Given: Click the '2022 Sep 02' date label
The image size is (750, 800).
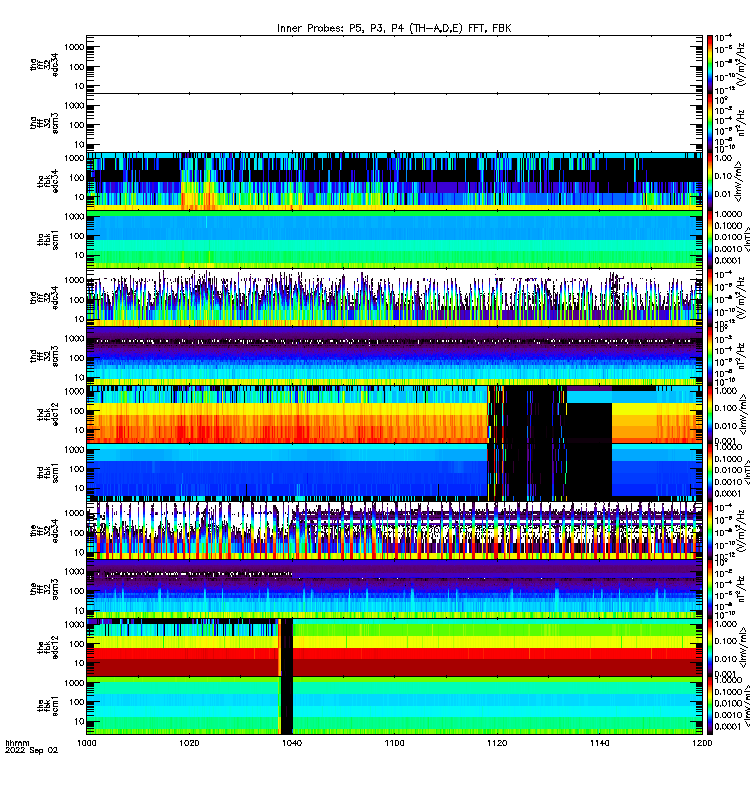Looking at the screenshot, I should (x=31, y=750).
